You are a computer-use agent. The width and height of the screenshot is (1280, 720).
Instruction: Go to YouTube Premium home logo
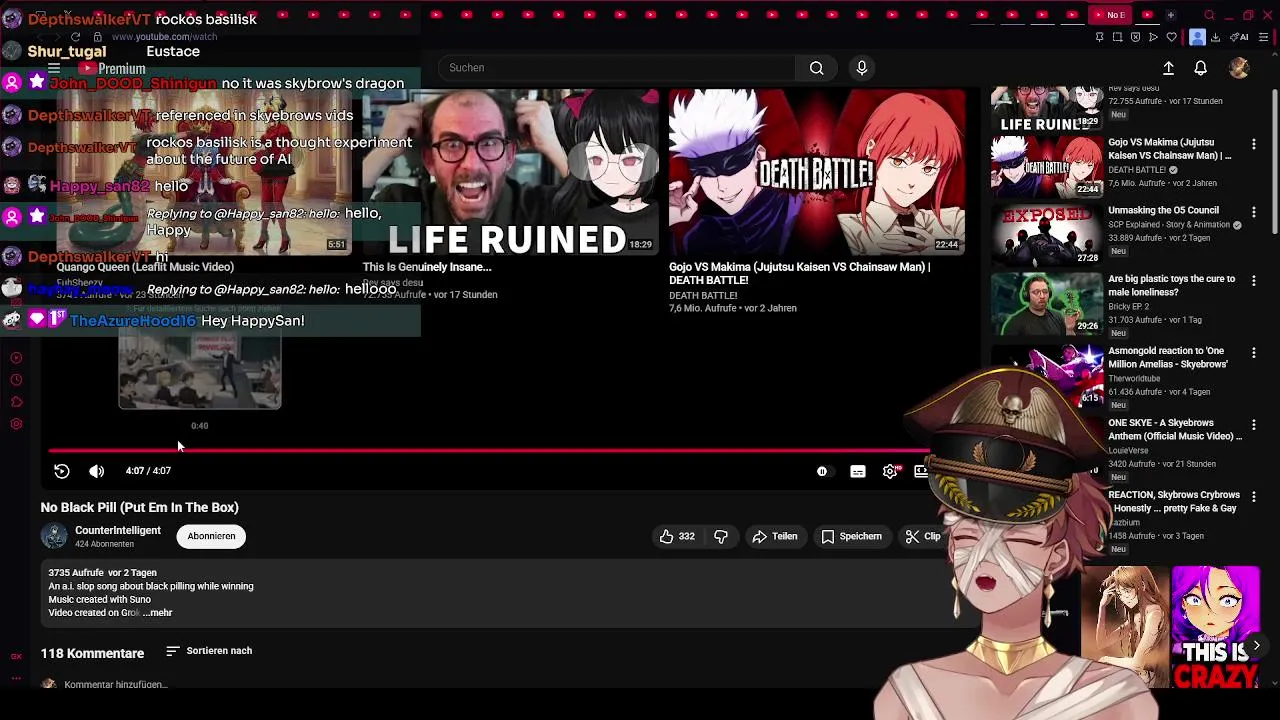pyautogui.click(x=112, y=68)
